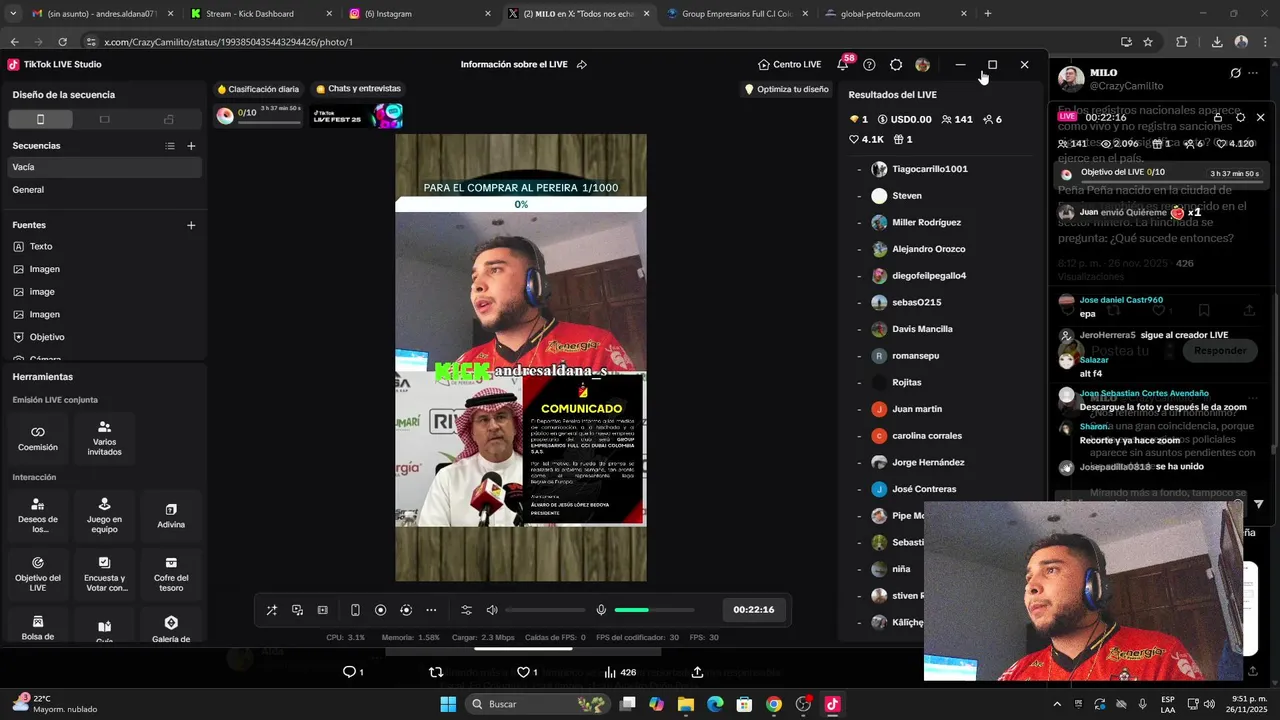Click the phone preview icon in control bar
1280x720 pixels.
355,610
